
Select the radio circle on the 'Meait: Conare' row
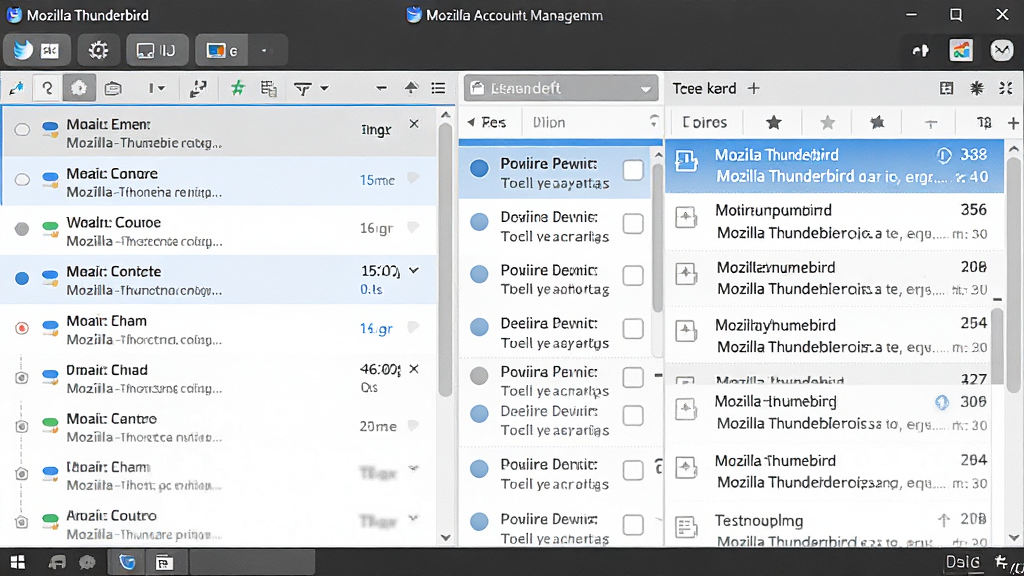point(22,179)
